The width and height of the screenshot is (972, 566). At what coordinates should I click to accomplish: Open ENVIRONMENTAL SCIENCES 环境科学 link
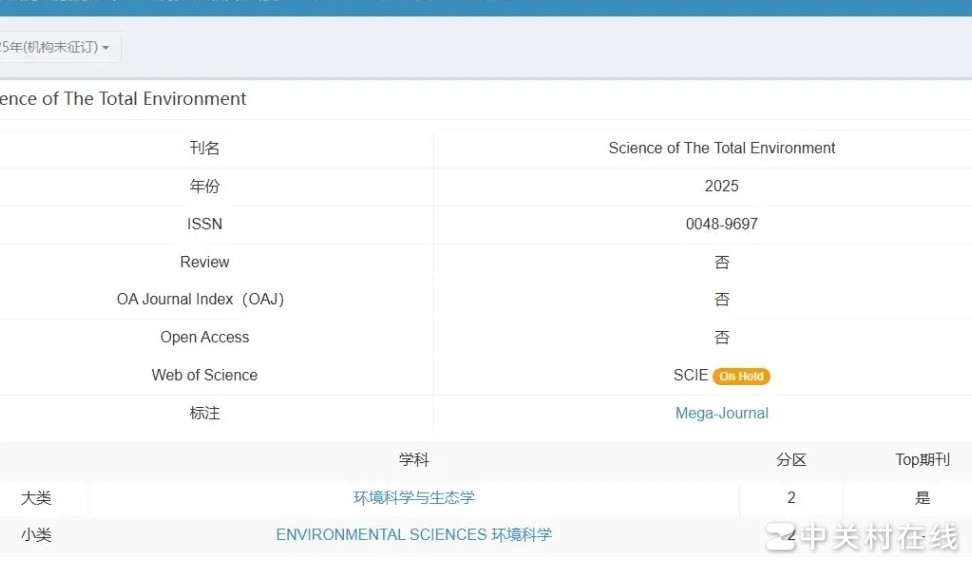click(414, 535)
